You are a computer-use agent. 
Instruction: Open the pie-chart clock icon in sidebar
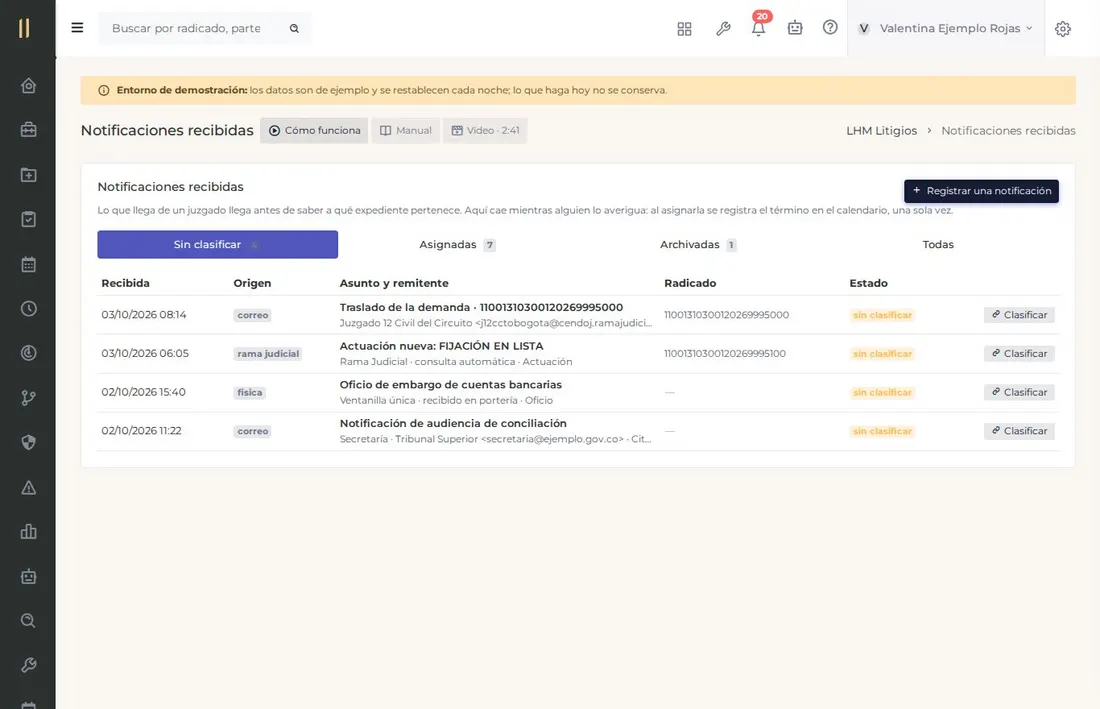[x=28, y=353]
